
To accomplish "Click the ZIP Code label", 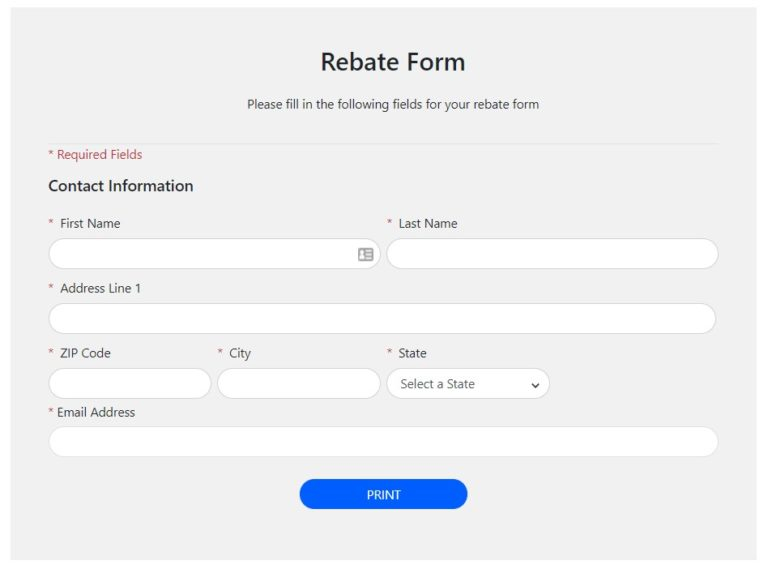I will point(85,353).
